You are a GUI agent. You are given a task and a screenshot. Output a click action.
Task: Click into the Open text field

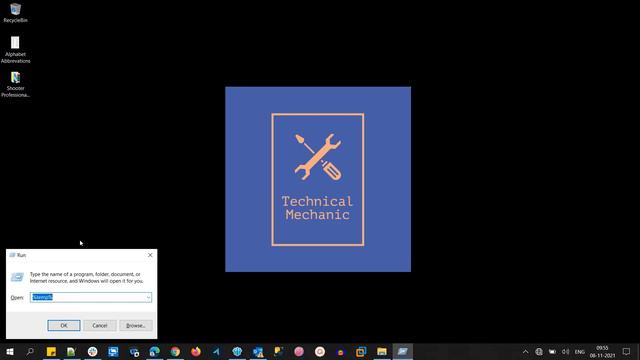point(87,297)
